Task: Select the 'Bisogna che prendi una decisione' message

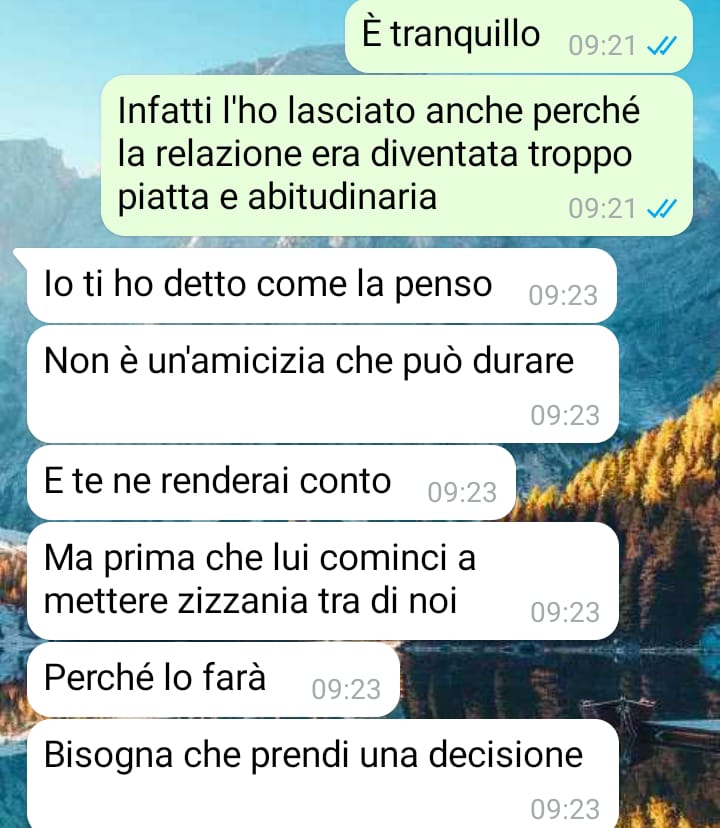Action: click(322, 774)
